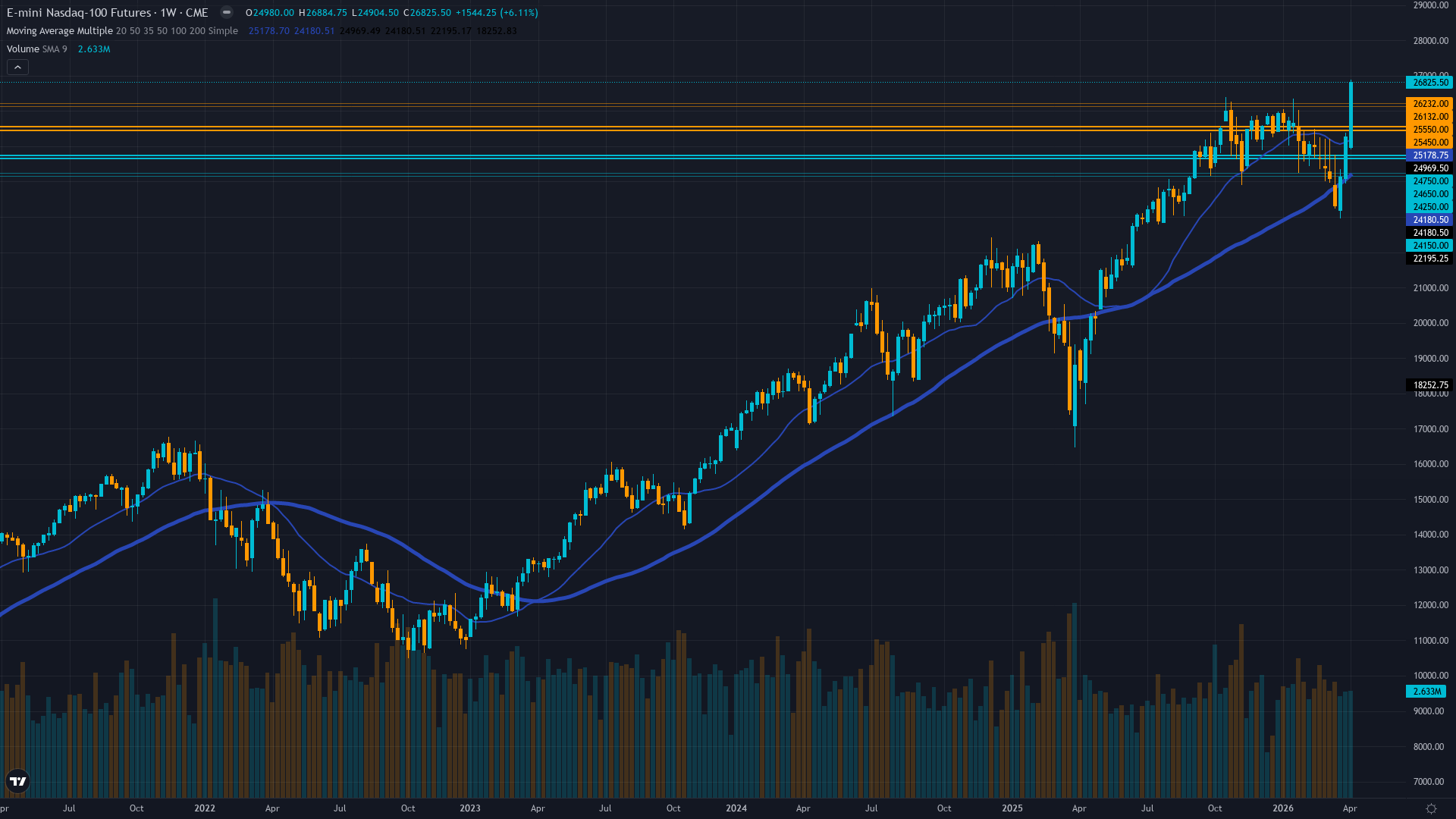Select the blue 25178.75 moving average label

point(1430,155)
